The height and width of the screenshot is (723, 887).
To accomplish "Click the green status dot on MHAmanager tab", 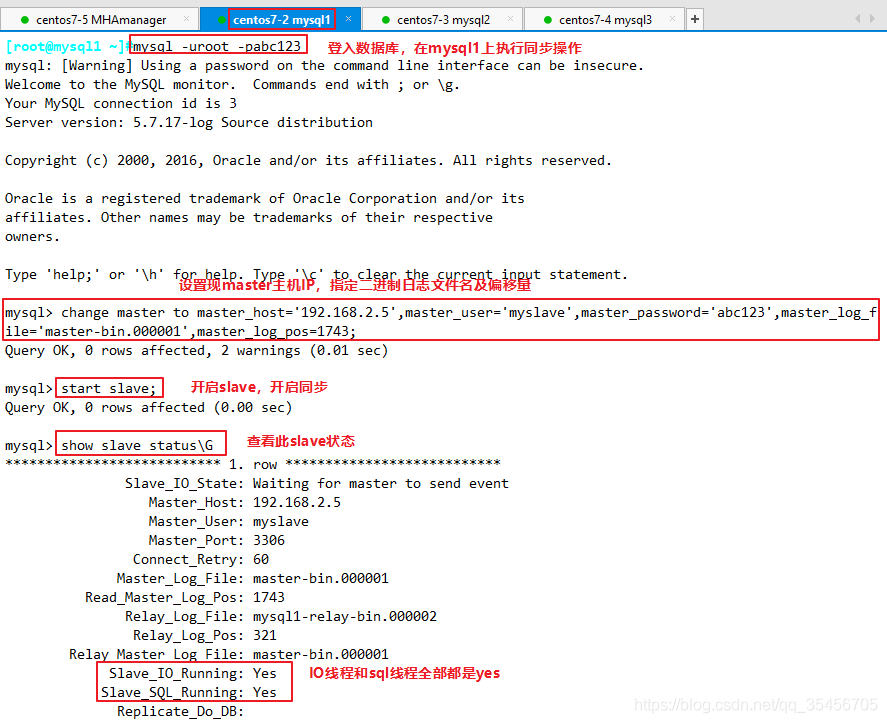I will [24, 20].
